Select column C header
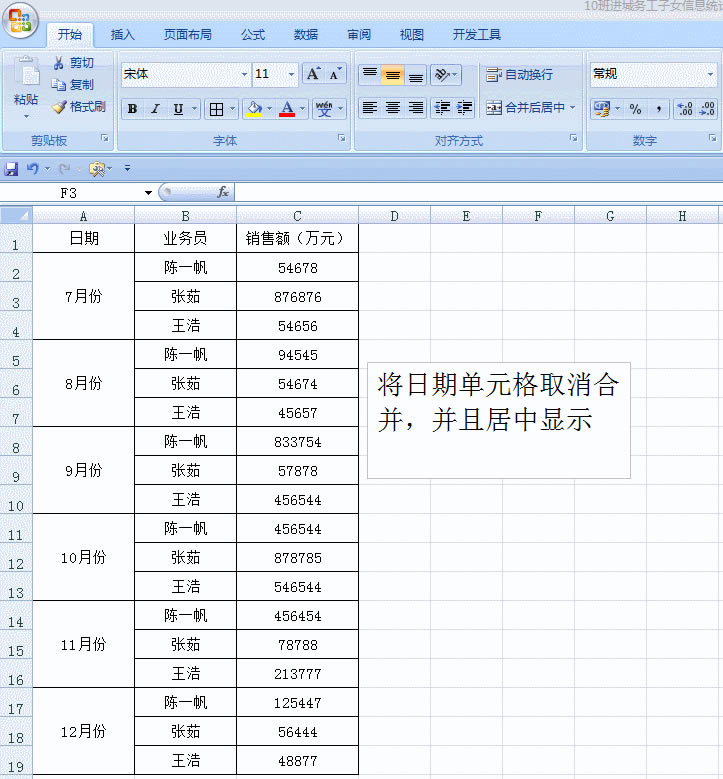This screenshot has width=723, height=779. (x=297, y=216)
